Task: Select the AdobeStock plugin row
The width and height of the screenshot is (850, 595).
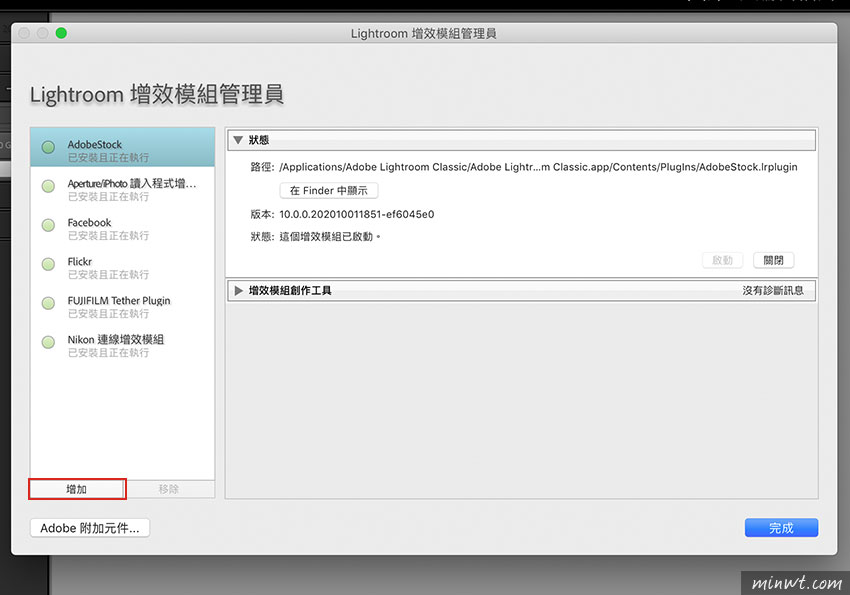Action: pos(123,147)
